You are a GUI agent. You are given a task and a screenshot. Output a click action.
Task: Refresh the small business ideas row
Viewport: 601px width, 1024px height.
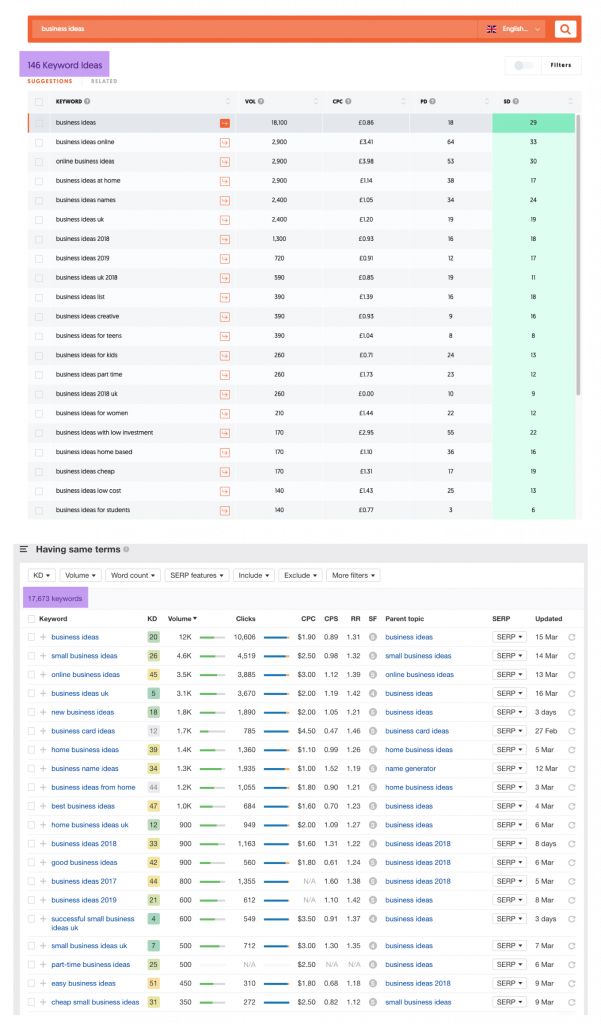tap(572, 656)
